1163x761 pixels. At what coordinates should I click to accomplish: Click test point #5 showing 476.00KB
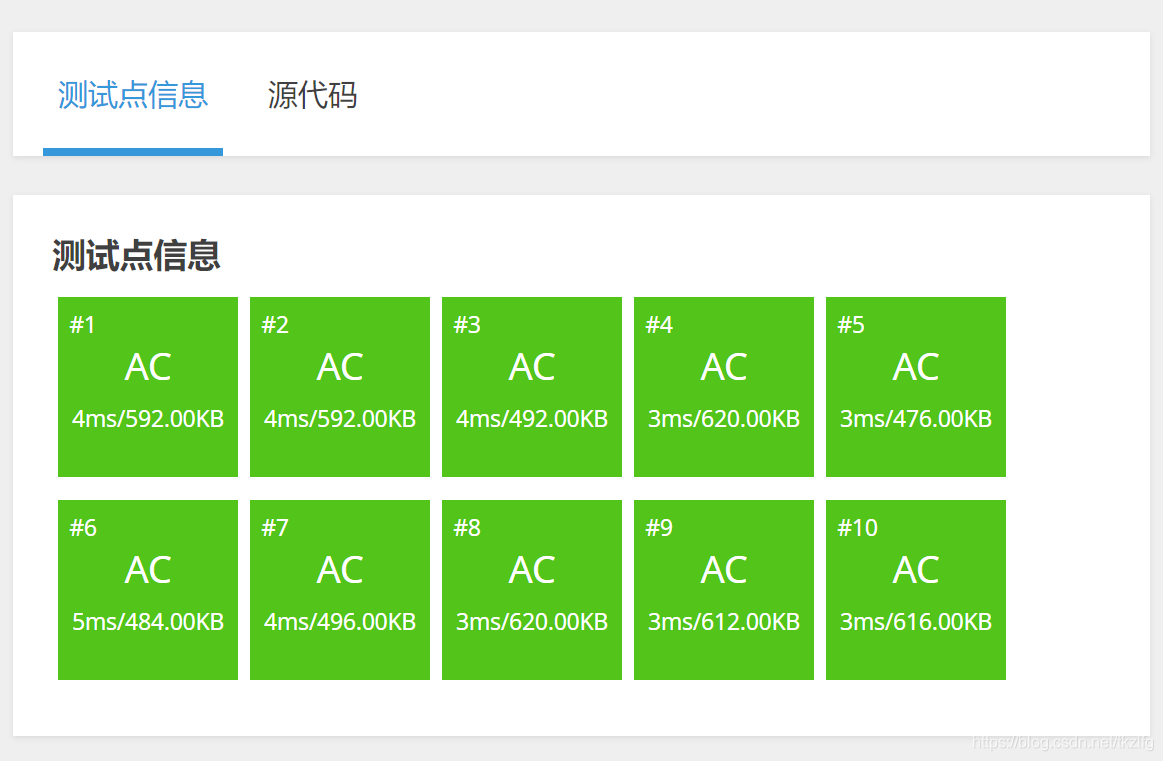click(x=915, y=386)
